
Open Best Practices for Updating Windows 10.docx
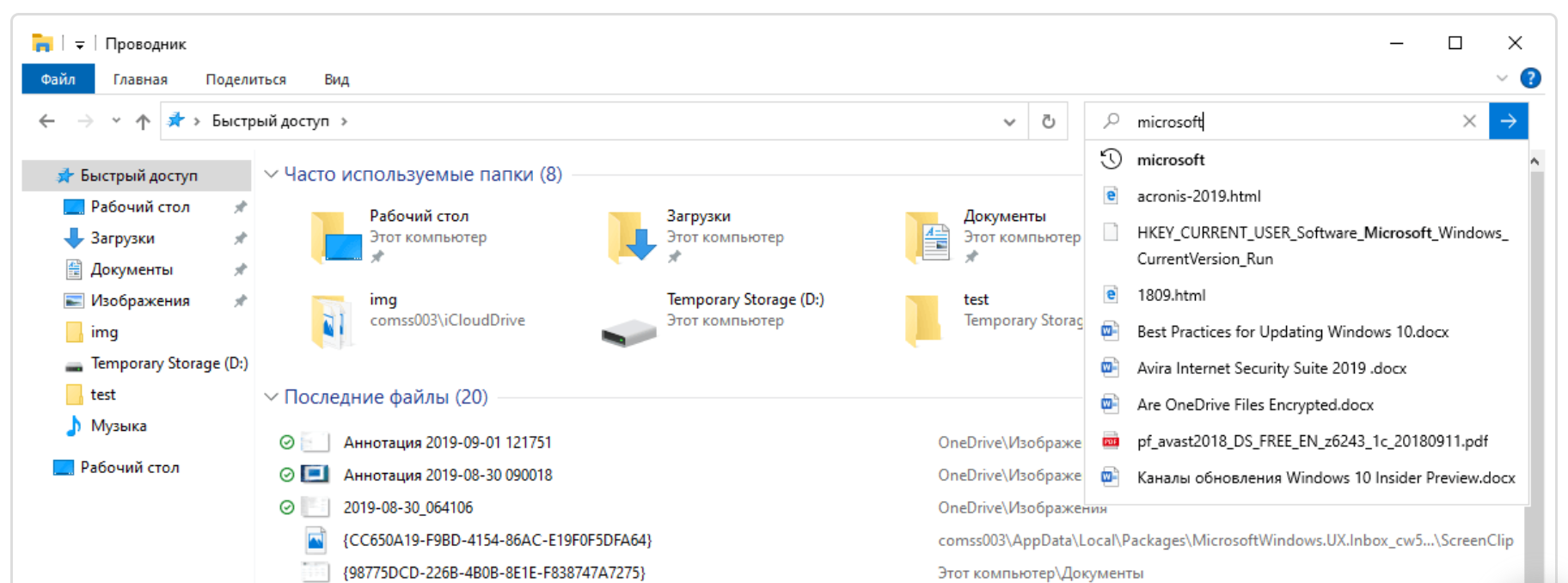coord(1307,332)
